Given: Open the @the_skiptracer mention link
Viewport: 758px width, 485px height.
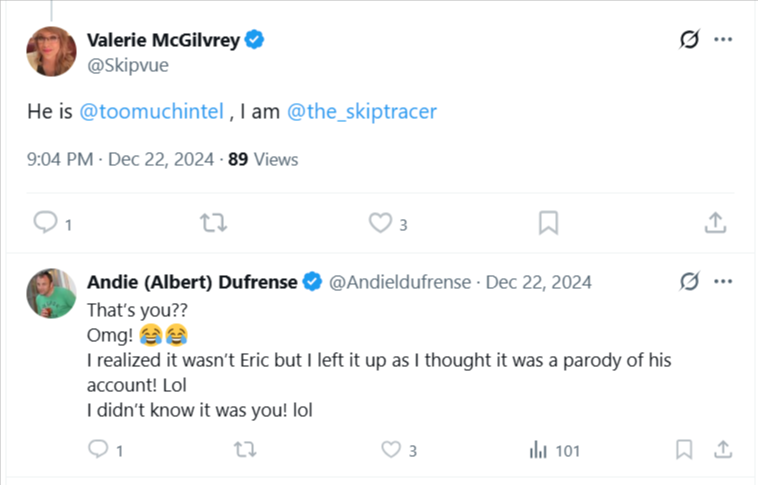Looking at the screenshot, I should click(361, 111).
